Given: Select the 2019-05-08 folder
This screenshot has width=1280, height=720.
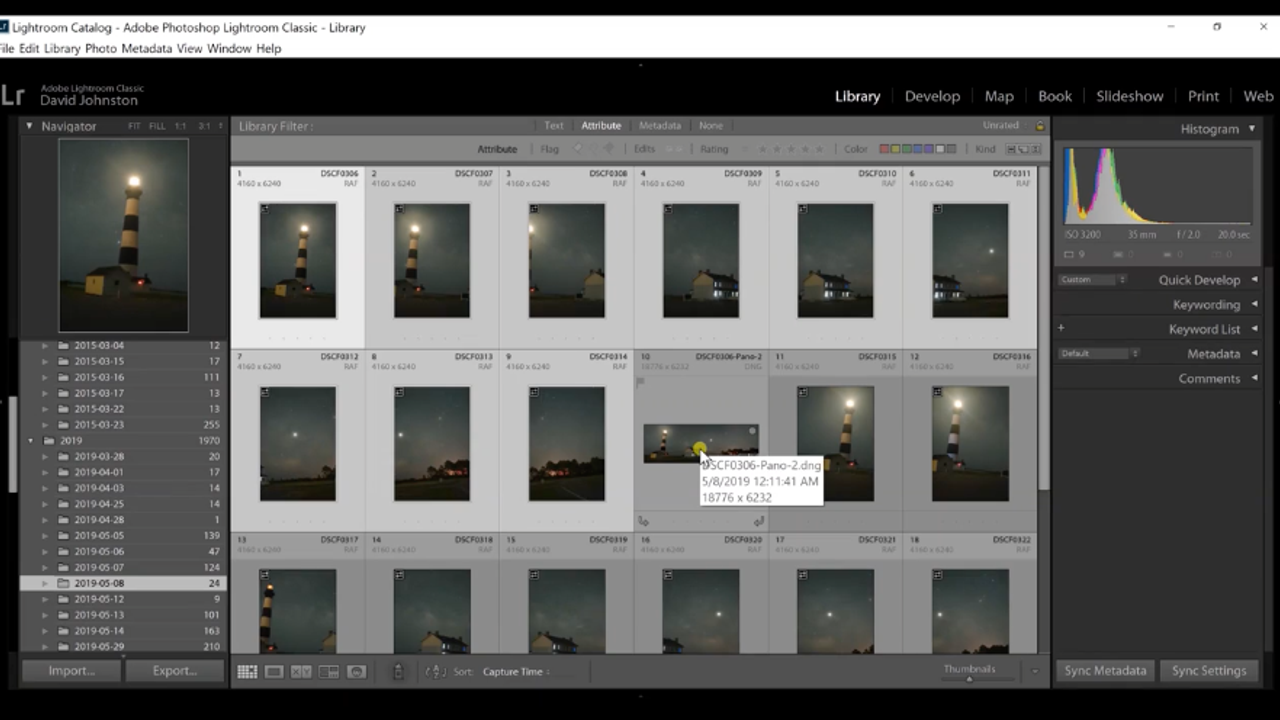Looking at the screenshot, I should tap(123, 583).
